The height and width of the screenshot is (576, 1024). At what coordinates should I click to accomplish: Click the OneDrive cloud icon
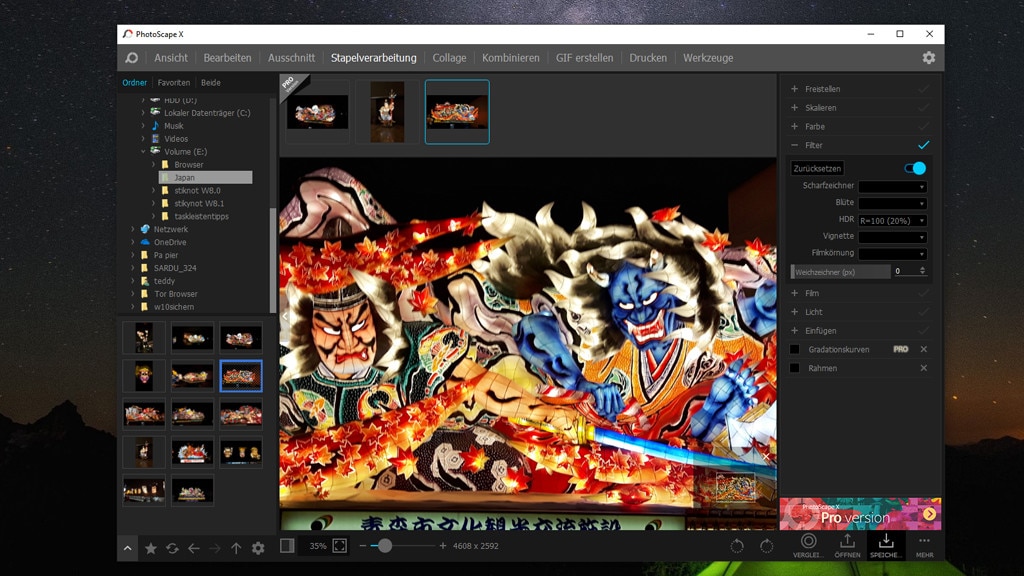(x=145, y=242)
